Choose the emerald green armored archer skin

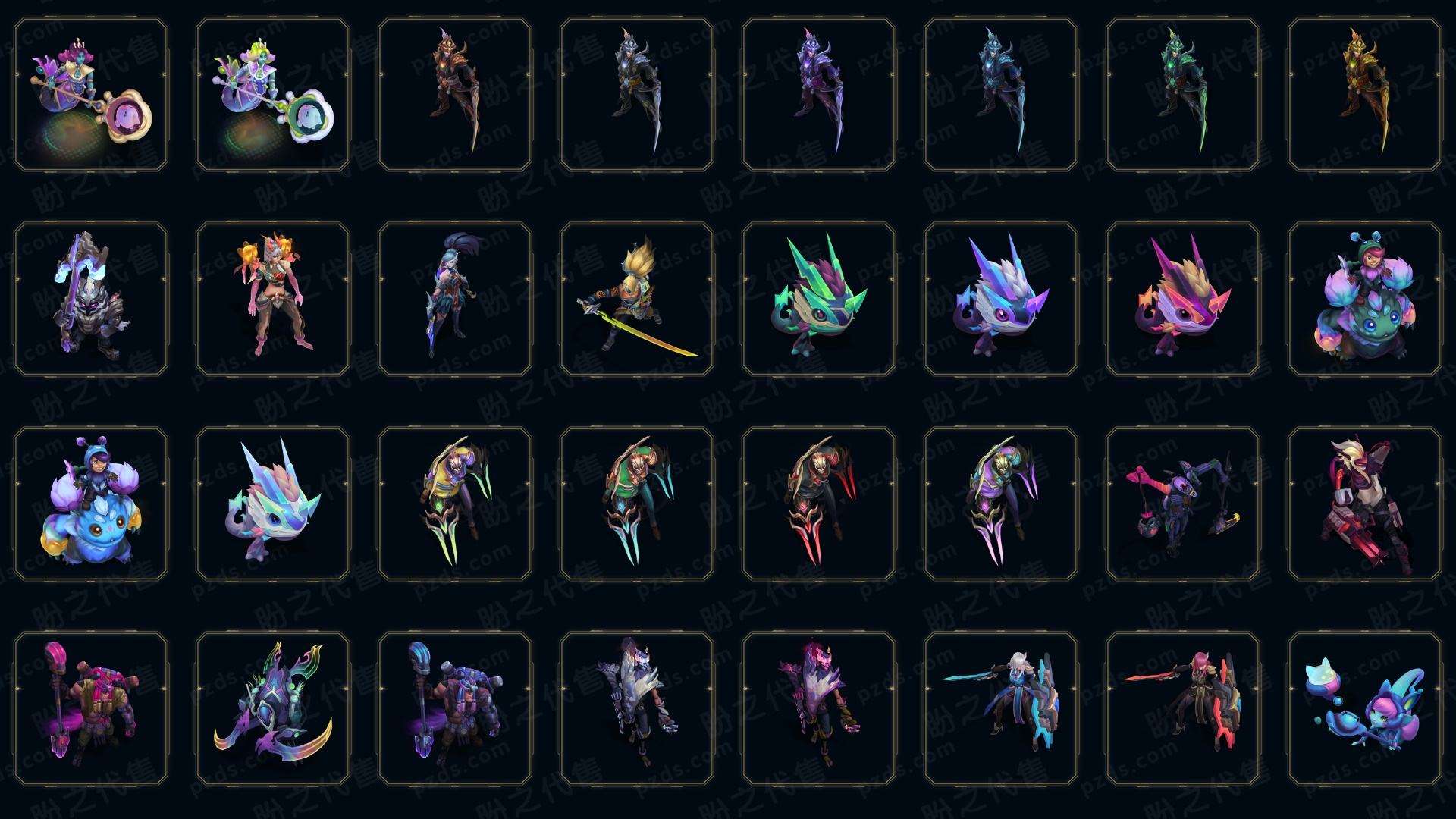click(1183, 94)
